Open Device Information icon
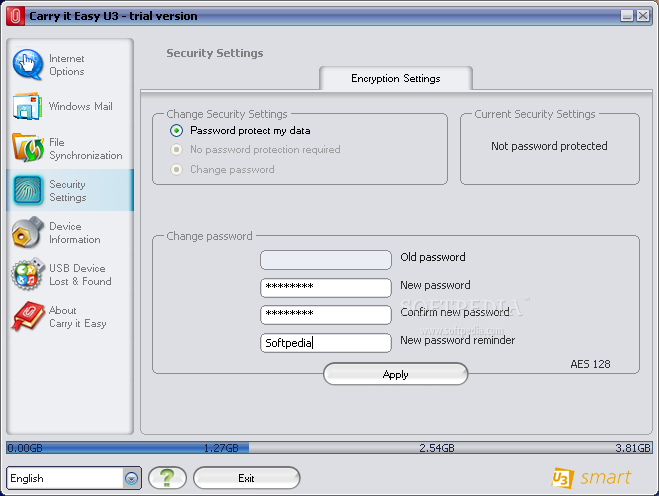Screen dimensions: 659x496 [28, 232]
